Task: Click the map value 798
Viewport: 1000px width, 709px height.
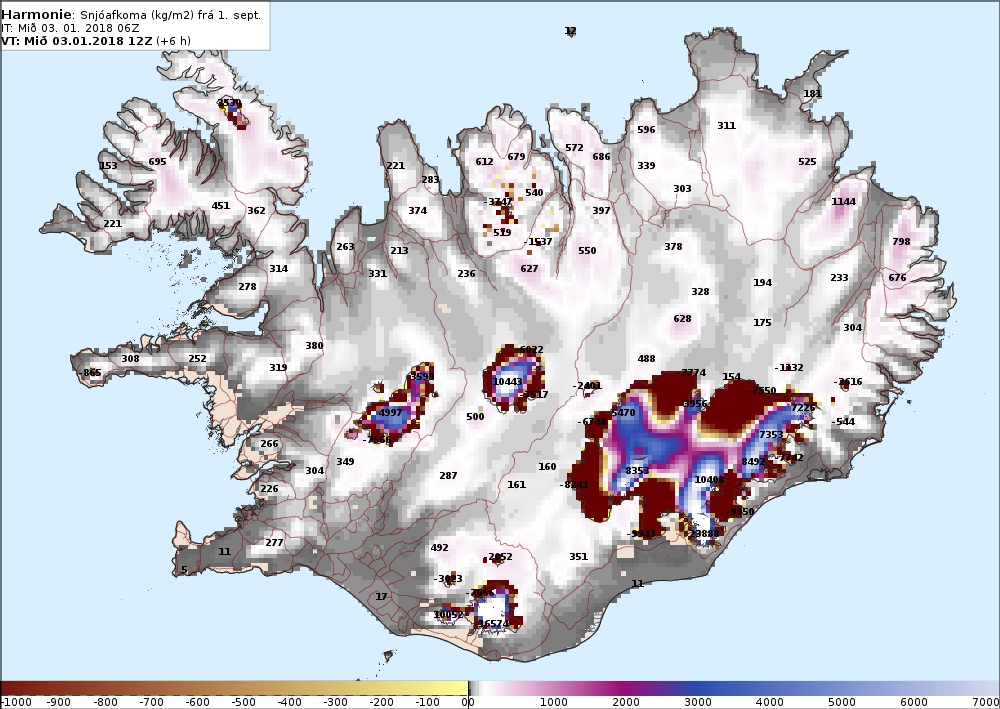Action: coord(901,241)
